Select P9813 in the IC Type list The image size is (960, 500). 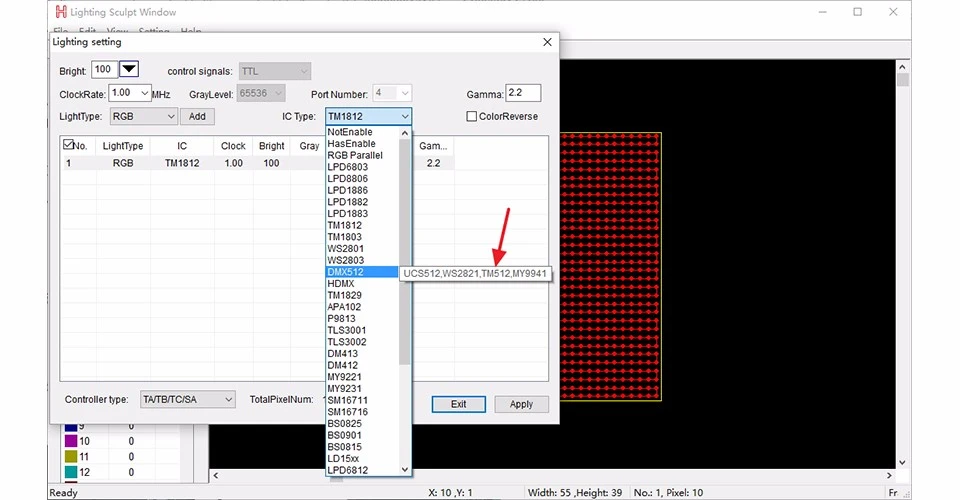tap(362, 318)
